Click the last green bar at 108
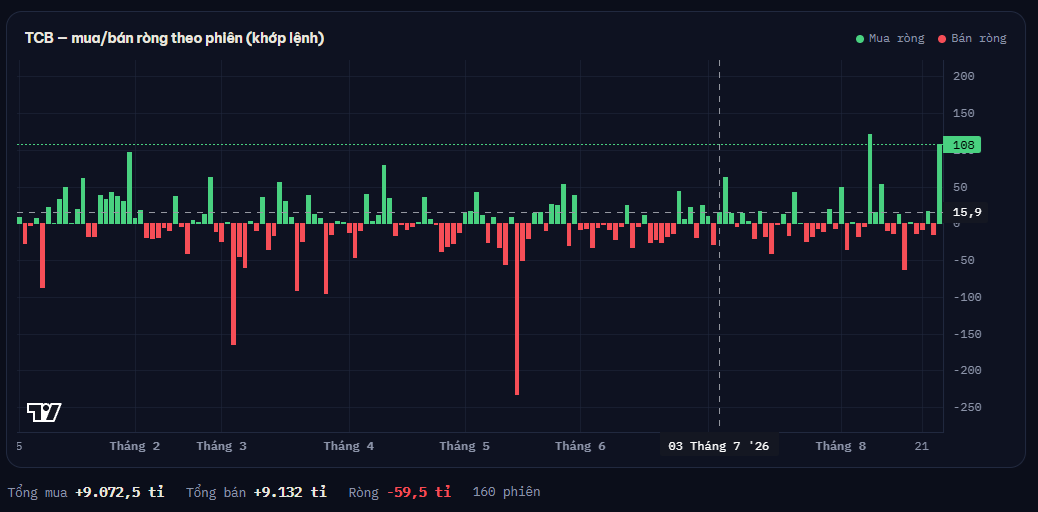The image size is (1038, 512). [939, 183]
